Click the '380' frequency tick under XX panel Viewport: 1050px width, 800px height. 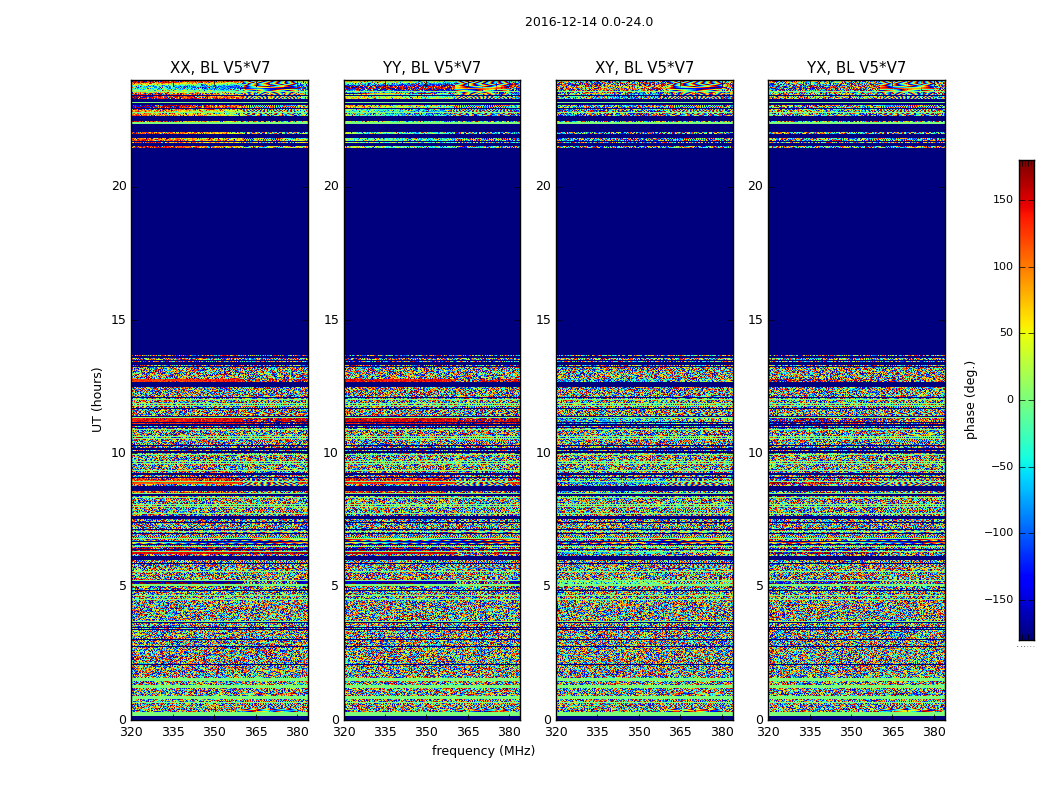(x=297, y=732)
